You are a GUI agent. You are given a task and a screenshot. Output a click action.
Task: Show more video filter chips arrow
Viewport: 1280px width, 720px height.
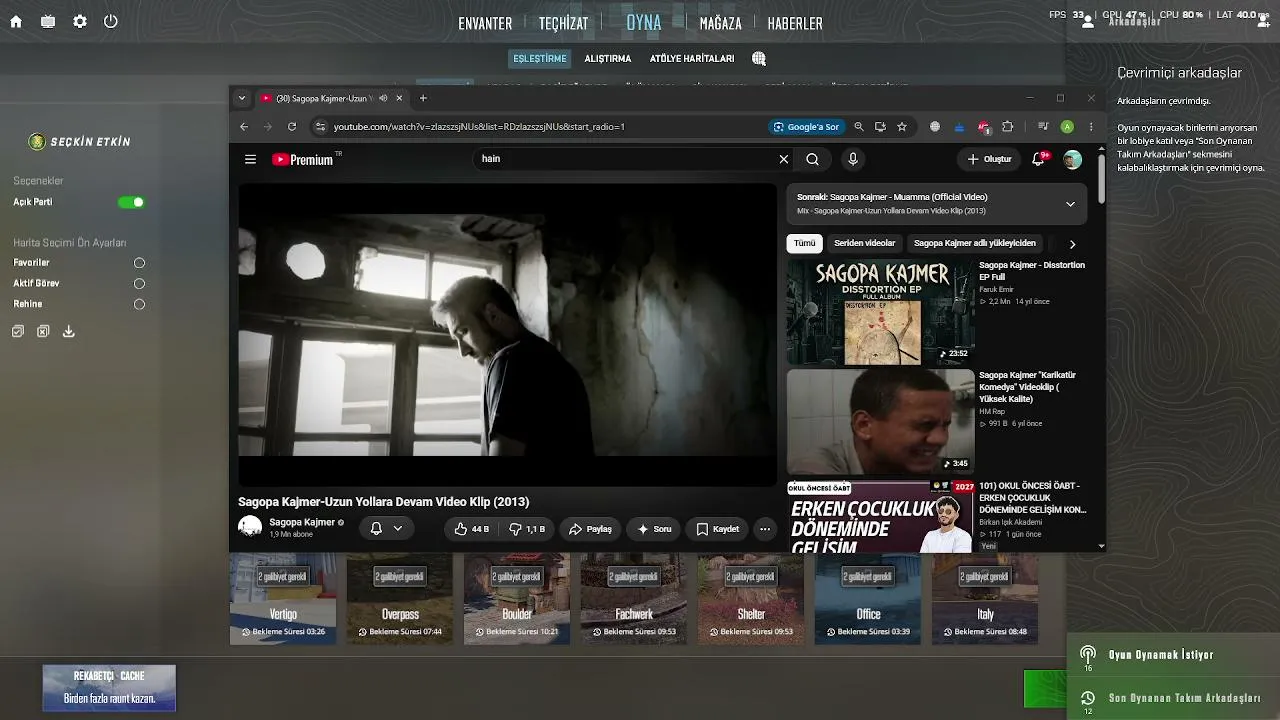tap(1072, 244)
